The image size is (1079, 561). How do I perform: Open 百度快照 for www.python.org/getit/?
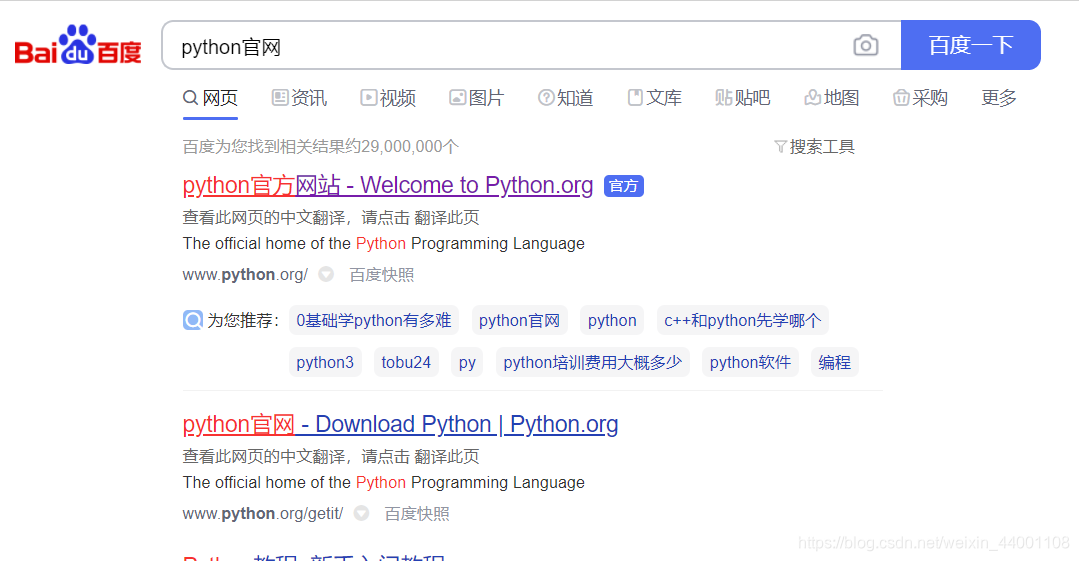[417, 514]
